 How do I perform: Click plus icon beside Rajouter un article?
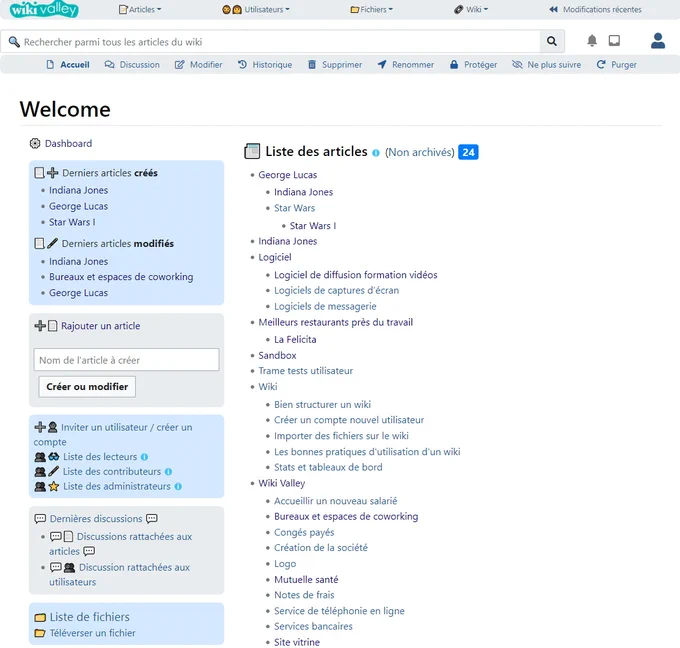(x=40, y=326)
